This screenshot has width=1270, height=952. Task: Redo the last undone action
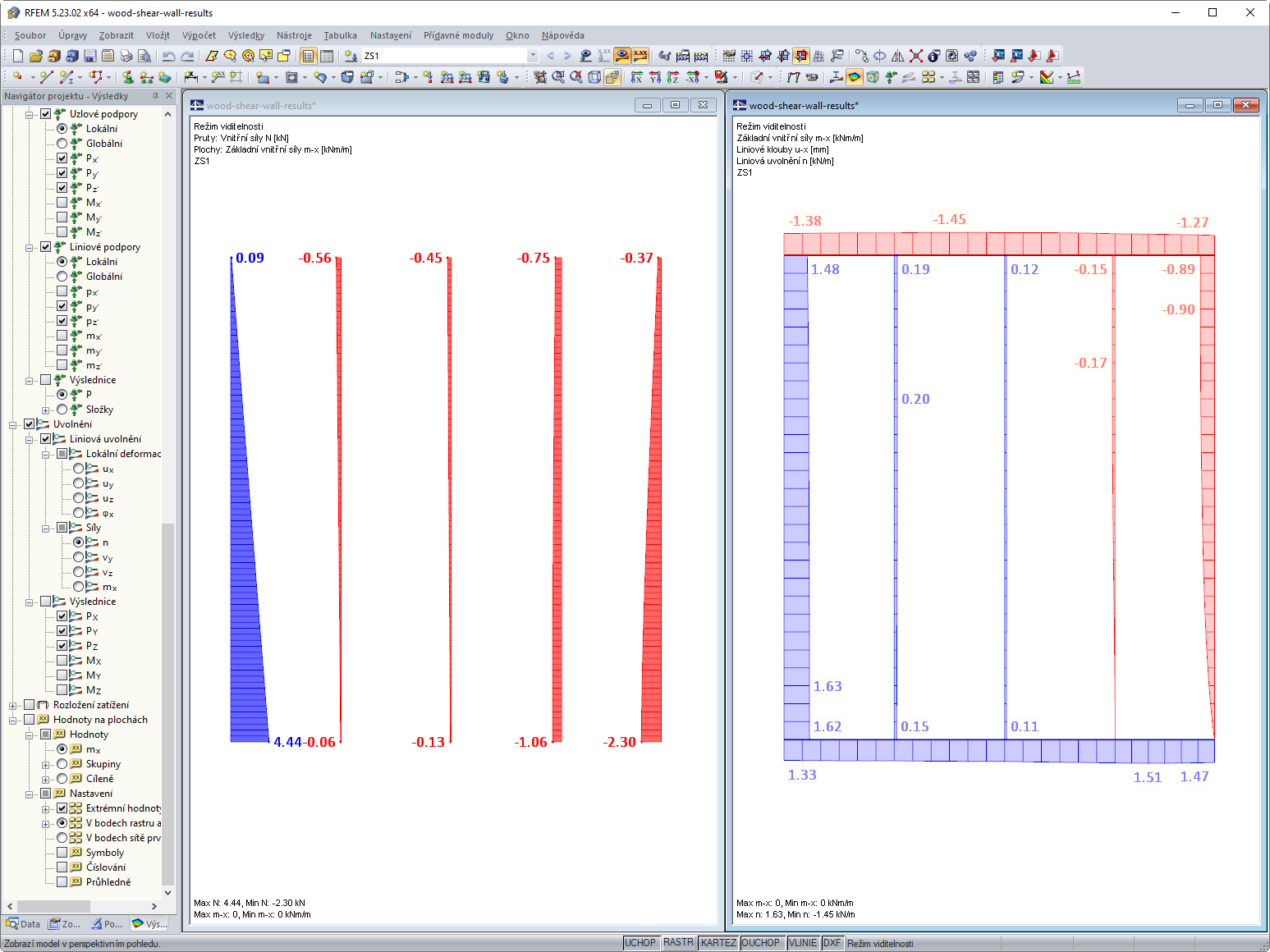(186, 56)
